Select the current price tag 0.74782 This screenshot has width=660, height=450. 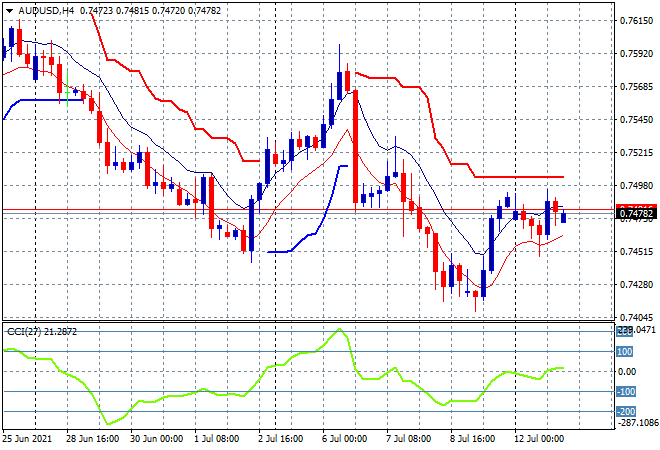tap(635, 214)
